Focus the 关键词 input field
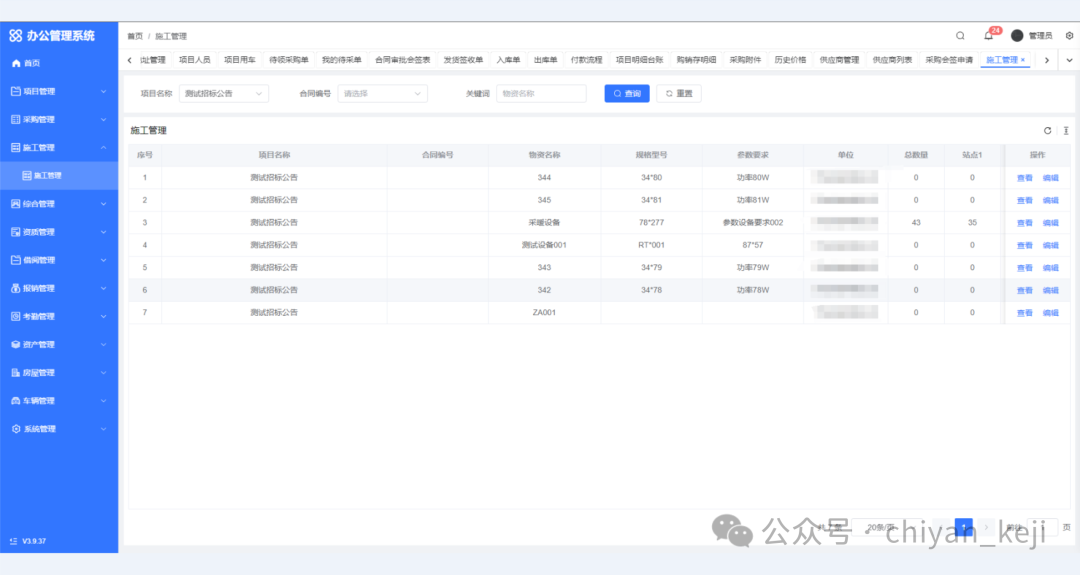Viewport: 1080px width, 575px height. coord(541,93)
